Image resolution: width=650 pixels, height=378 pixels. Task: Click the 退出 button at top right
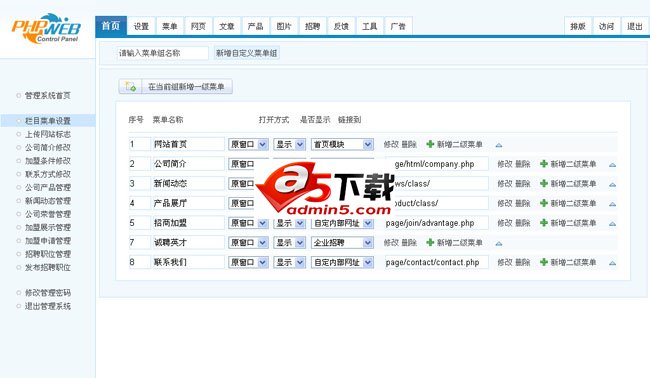point(634,27)
